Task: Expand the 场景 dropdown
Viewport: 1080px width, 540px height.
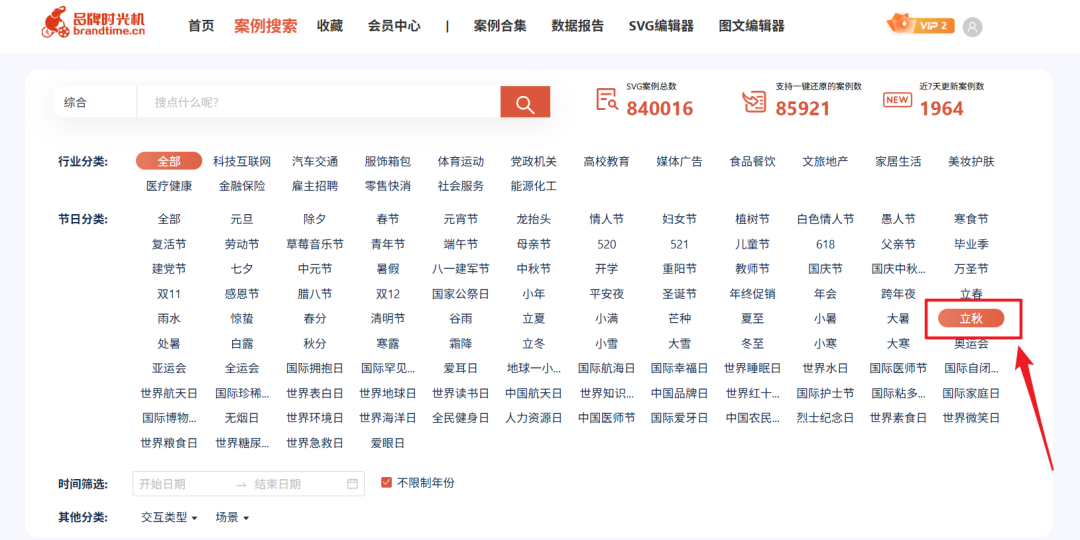Action: [x=232, y=517]
